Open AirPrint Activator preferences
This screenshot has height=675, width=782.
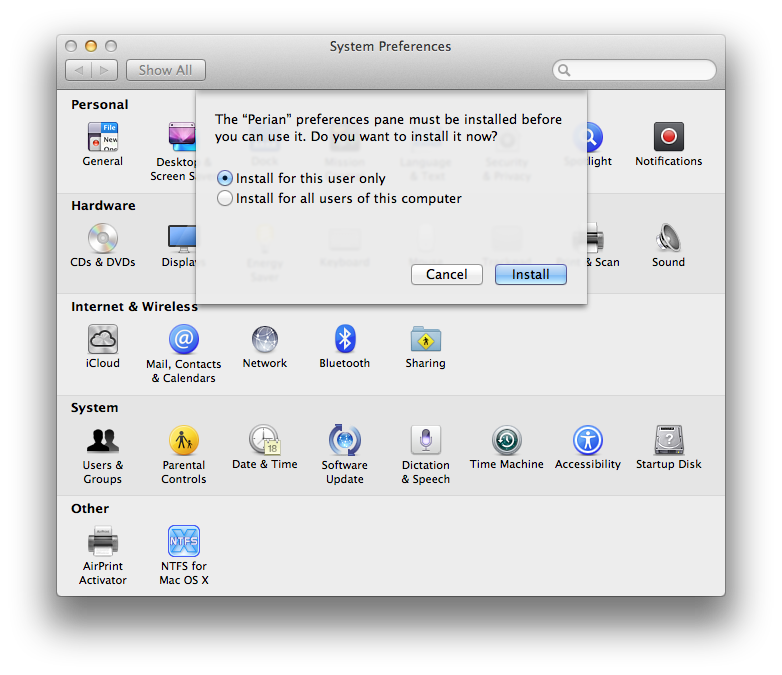click(103, 542)
